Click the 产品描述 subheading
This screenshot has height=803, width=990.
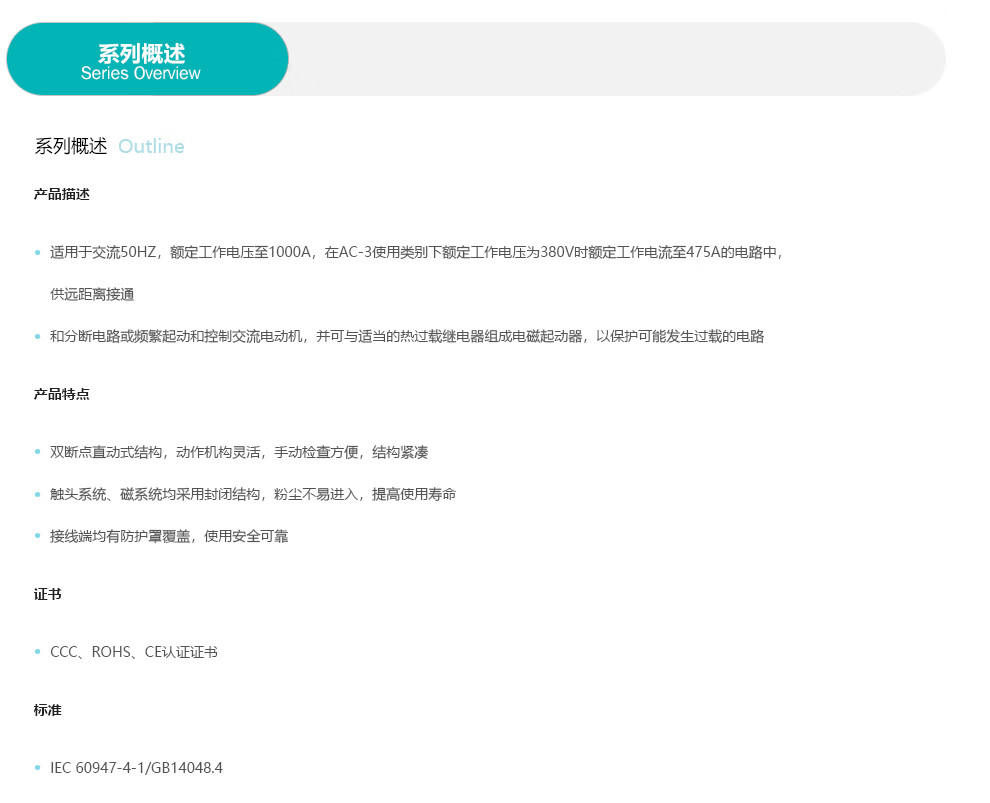62,195
